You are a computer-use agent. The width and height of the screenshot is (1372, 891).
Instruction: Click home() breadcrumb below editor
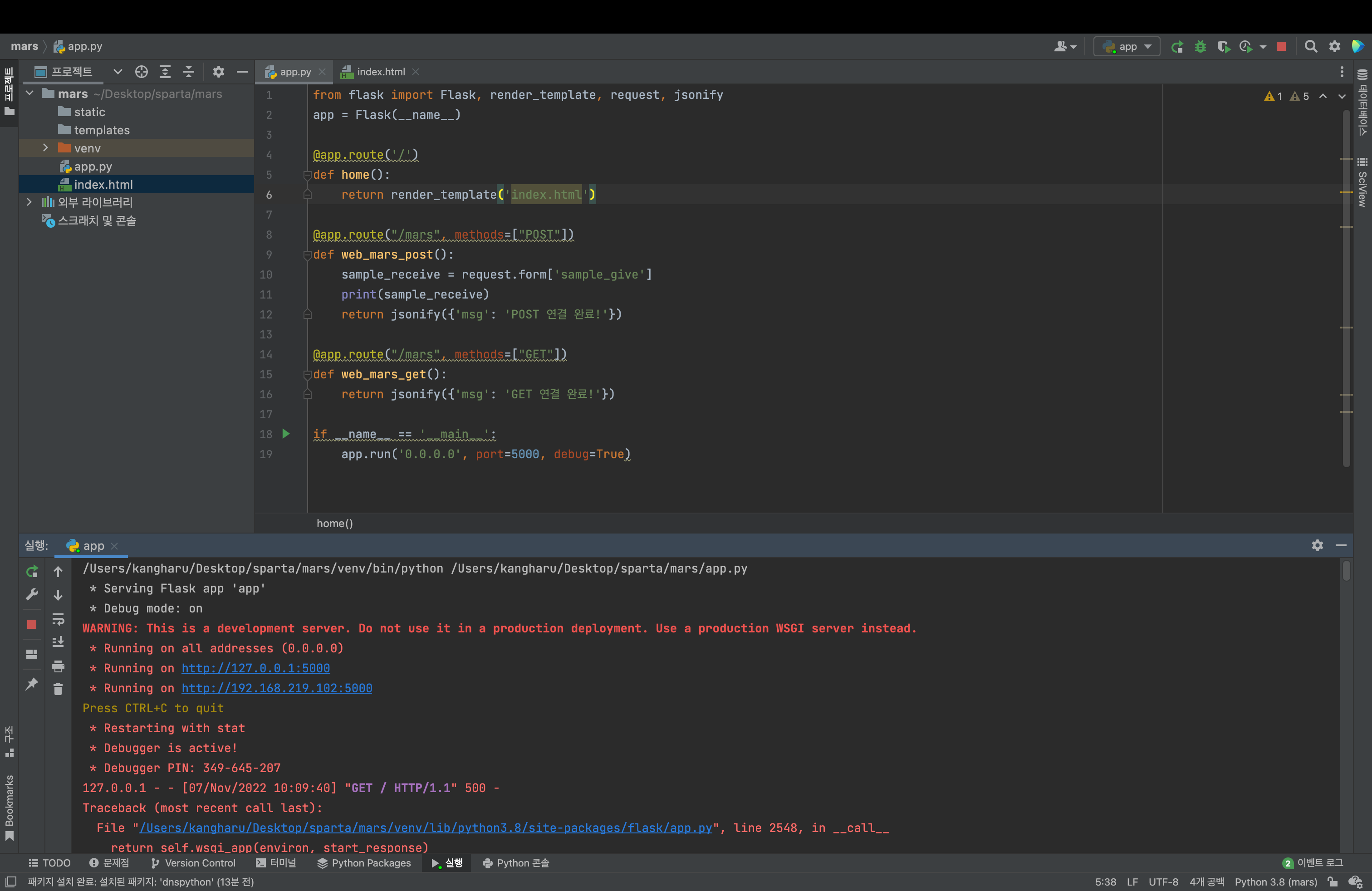point(334,524)
